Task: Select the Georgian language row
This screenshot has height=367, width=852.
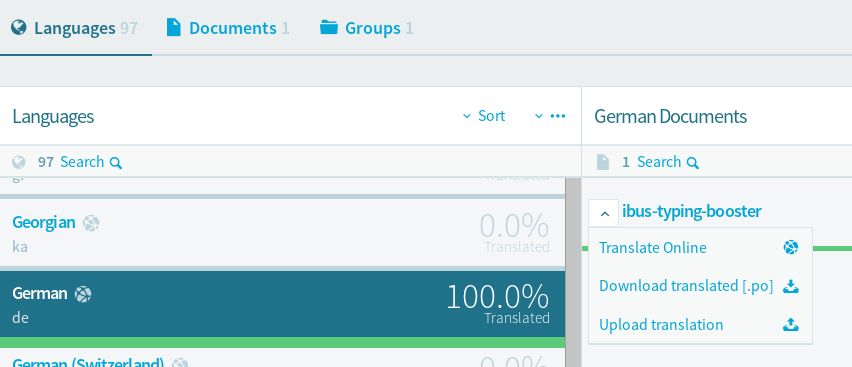Action: (x=283, y=233)
